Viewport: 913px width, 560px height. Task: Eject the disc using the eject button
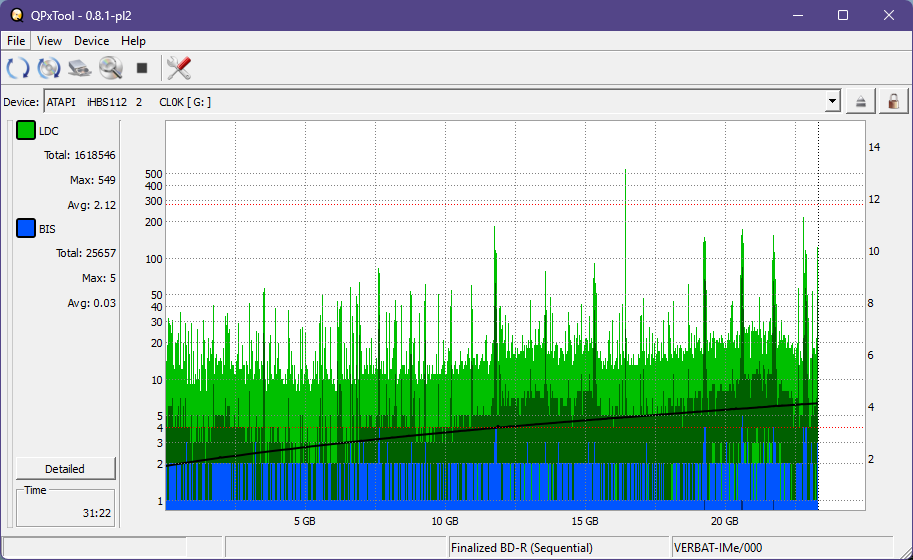(861, 102)
